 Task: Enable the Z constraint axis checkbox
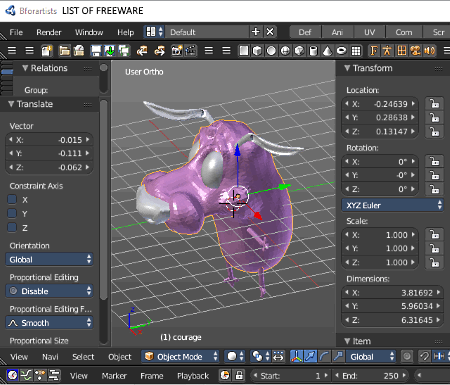point(12,228)
